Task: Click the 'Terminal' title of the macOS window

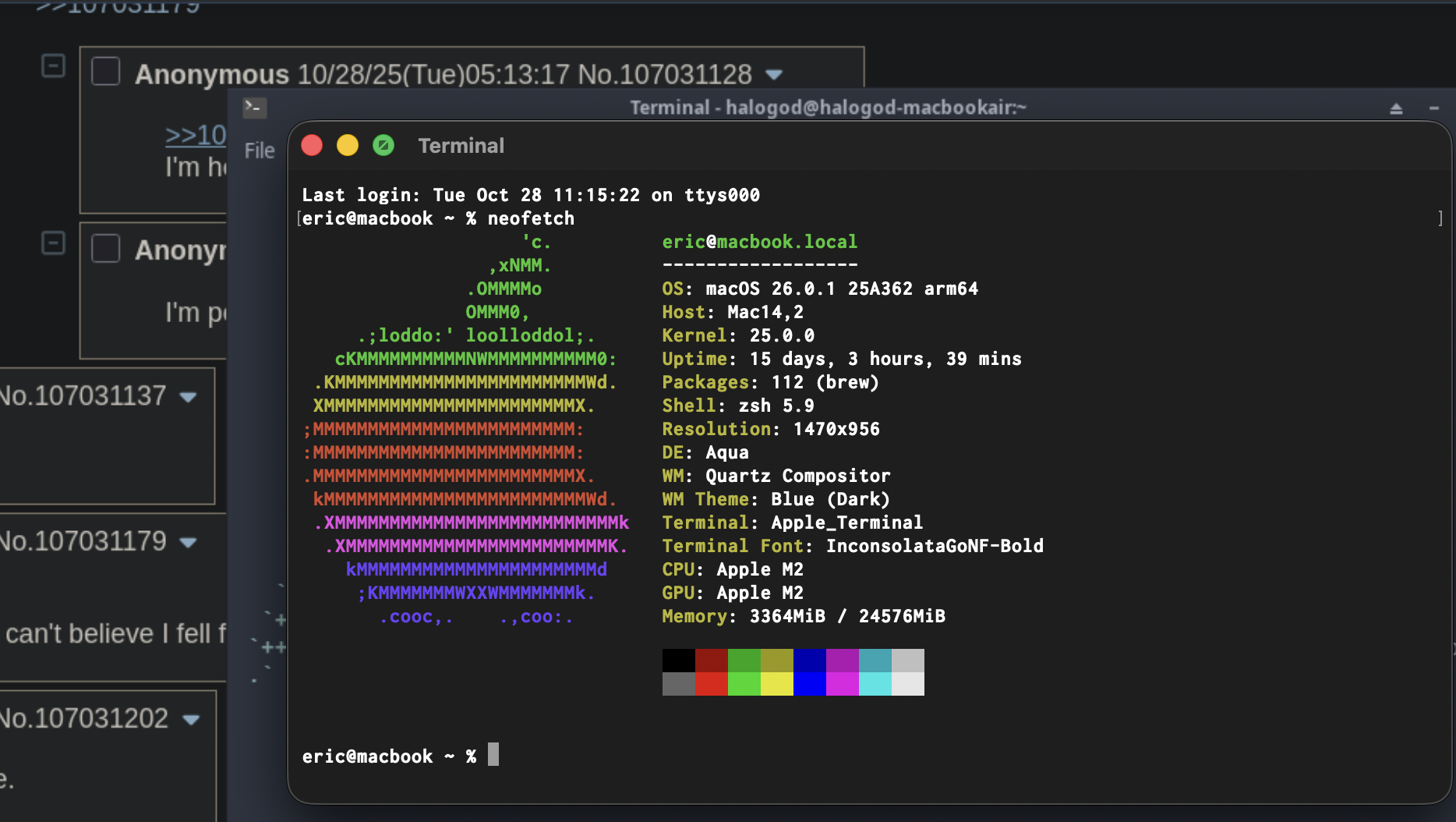Action: pos(461,146)
